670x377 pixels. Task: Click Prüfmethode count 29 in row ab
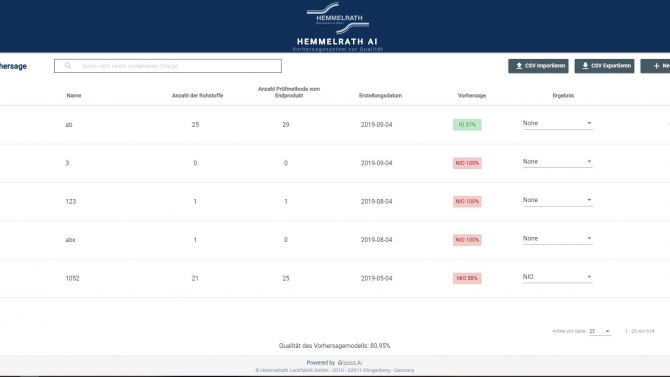[286, 125]
